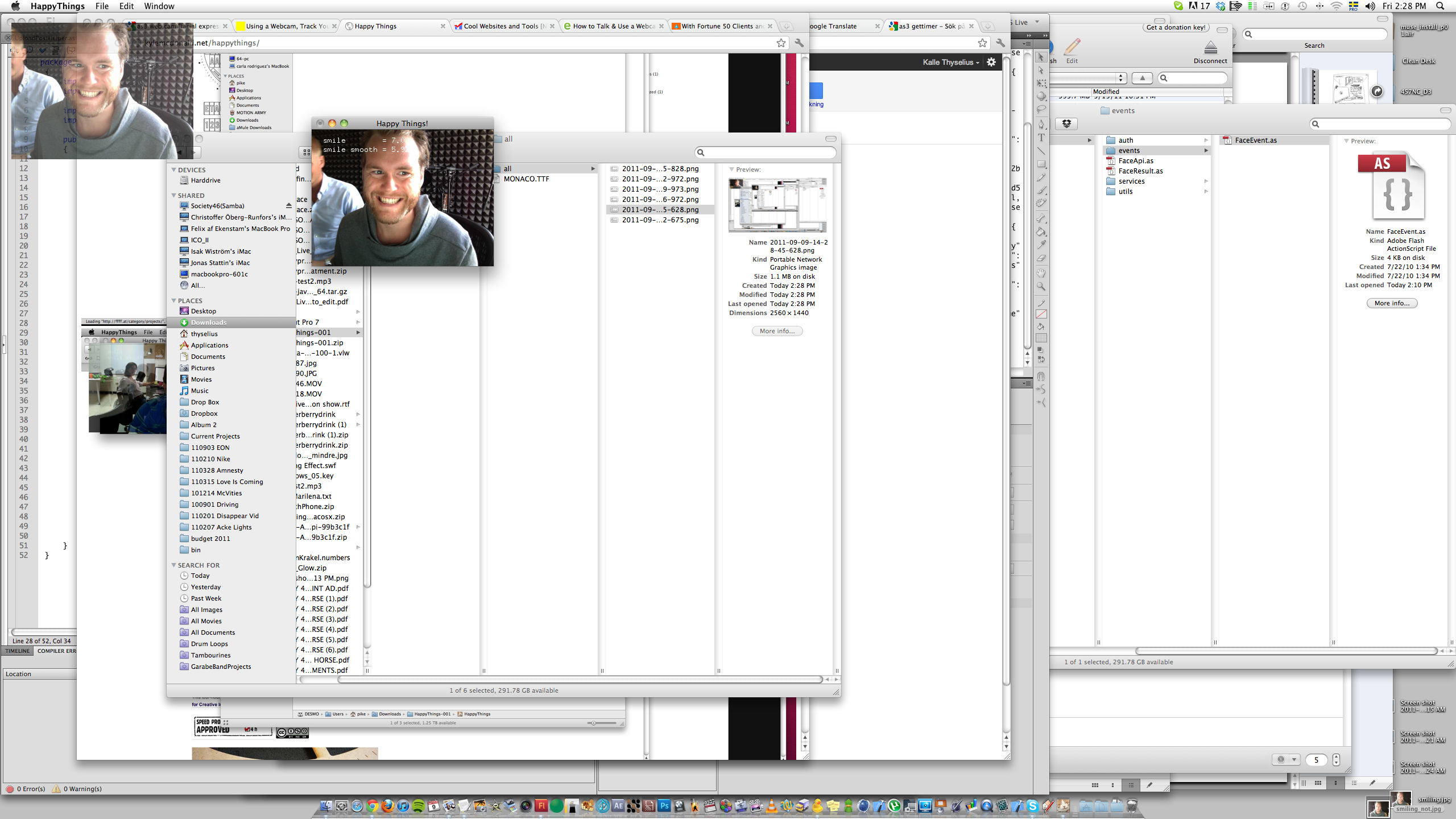Screen dimensions: 1456x819
Task: Select file 2011-09-...5-828.png
Action: point(660,168)
